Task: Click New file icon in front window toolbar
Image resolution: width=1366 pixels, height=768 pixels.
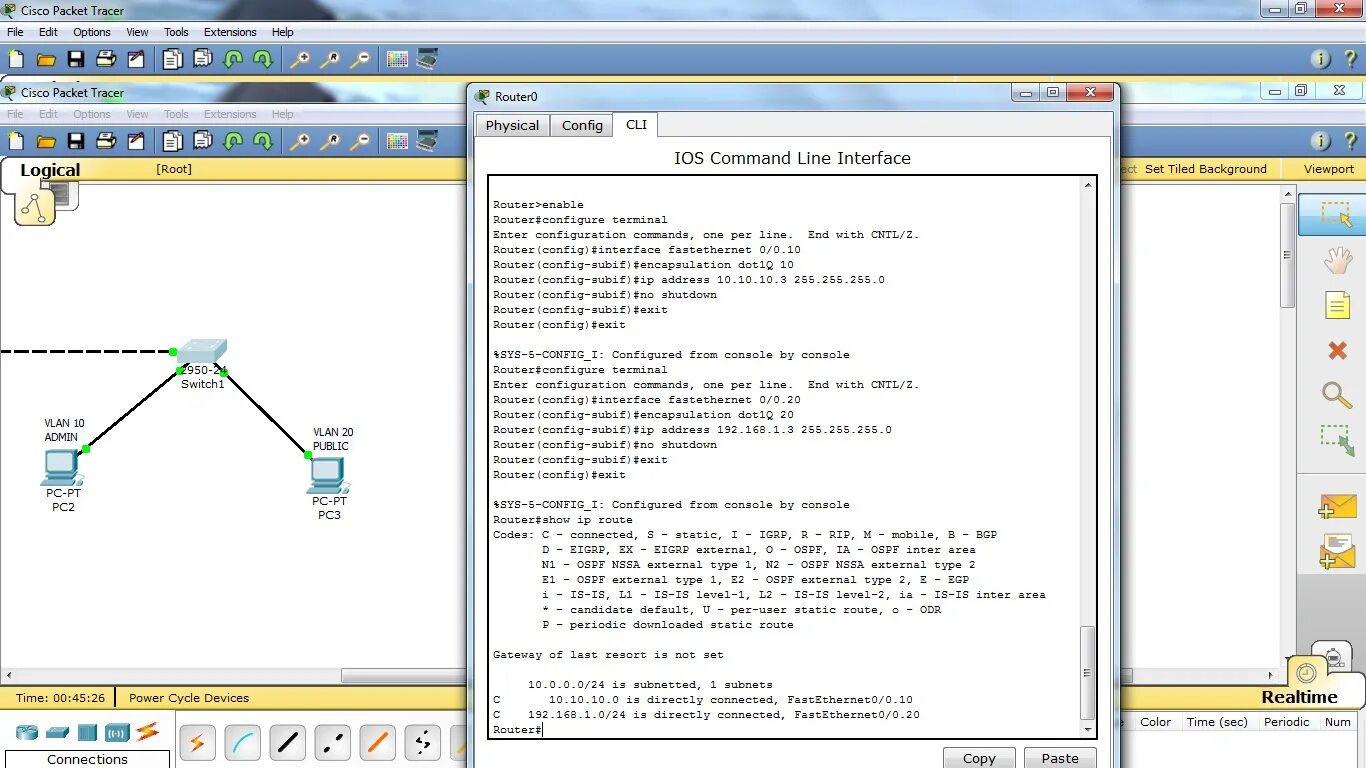Action: tap(16, 141)
